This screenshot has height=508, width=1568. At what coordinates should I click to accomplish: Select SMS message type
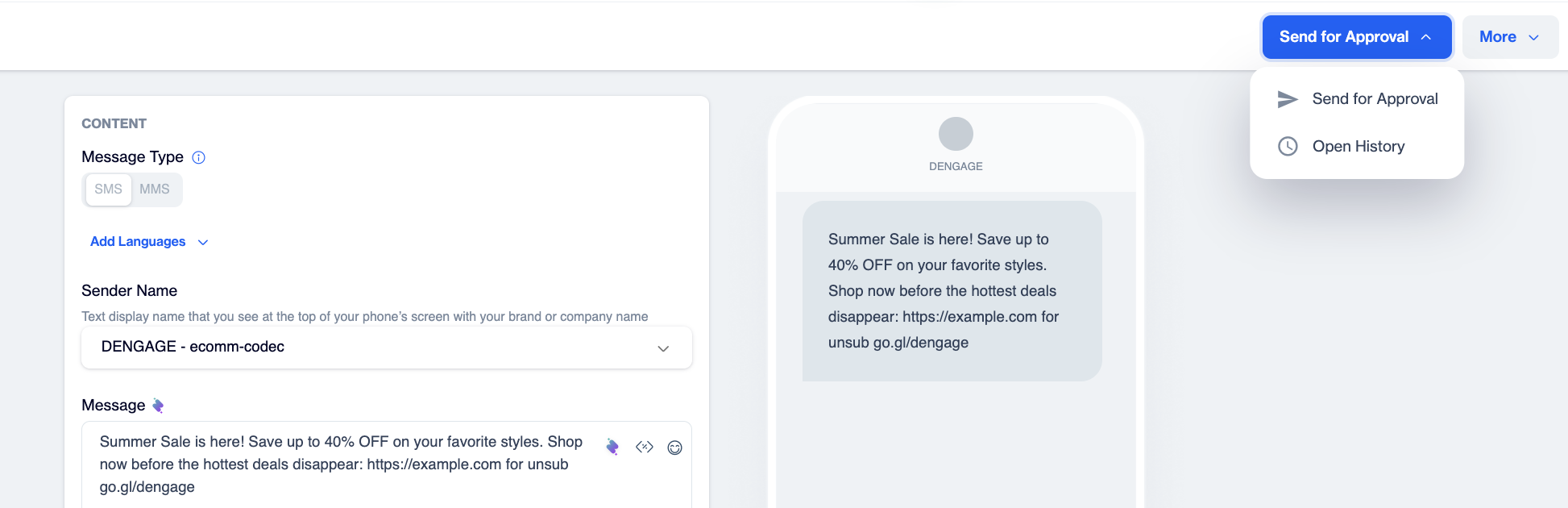click(x=109, y=189)
